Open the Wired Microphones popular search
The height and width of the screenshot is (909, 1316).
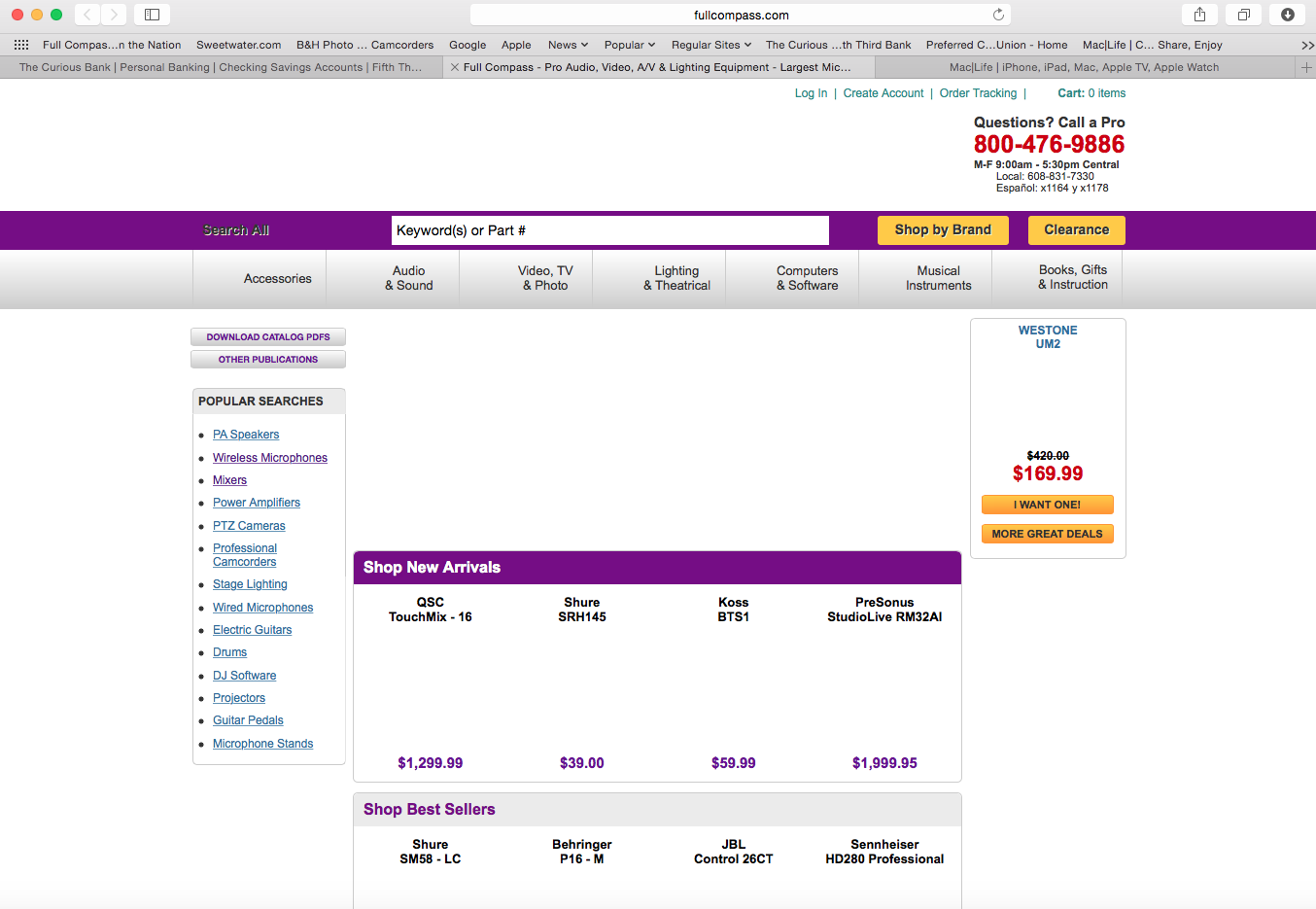262,608
